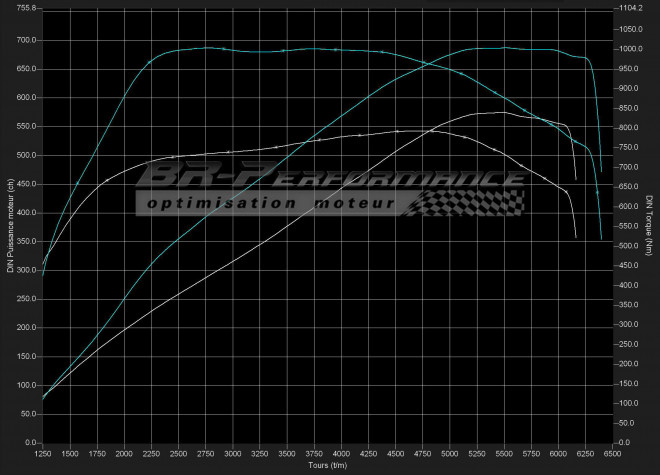Click the cyan power curve peak near 5500 rpm

click(x=504, y=47)
